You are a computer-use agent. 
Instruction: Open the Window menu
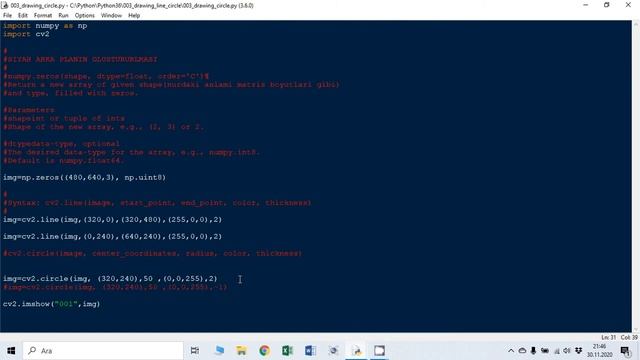[x=111, y=16]
